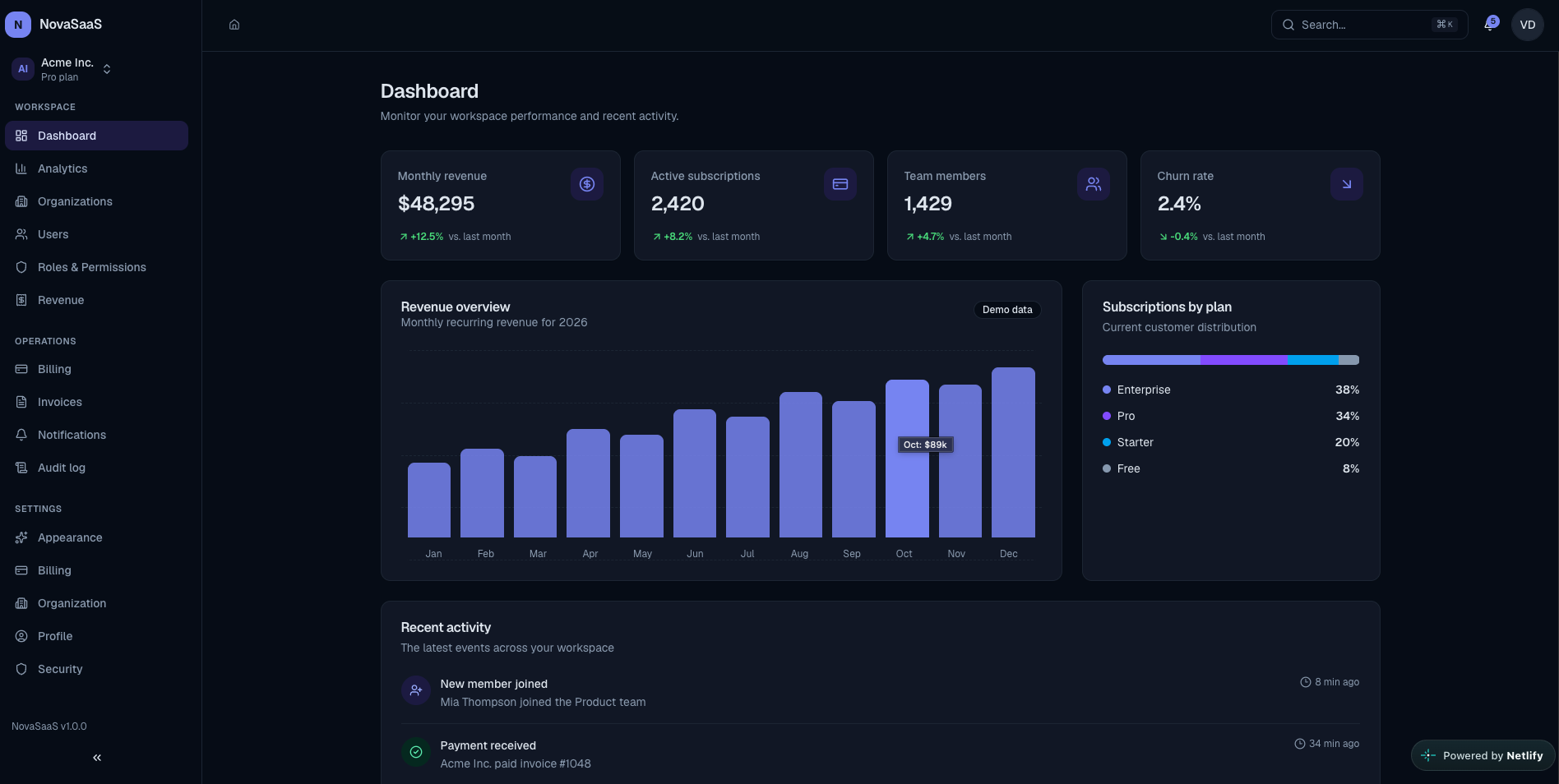Screen dimensions: 1559x784
Task: Click the Roles & Permissions shield icon
Action: (x=21, y=267)
